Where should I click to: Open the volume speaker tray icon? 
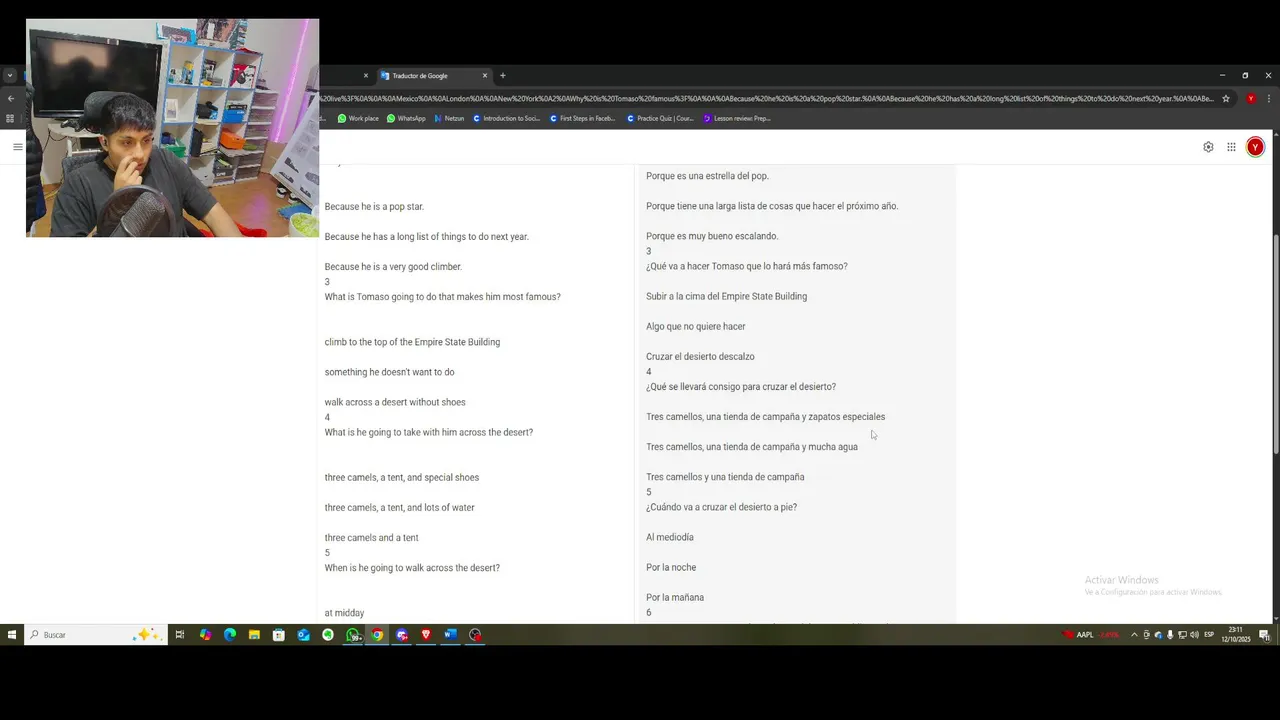(x=1194, y=635)
